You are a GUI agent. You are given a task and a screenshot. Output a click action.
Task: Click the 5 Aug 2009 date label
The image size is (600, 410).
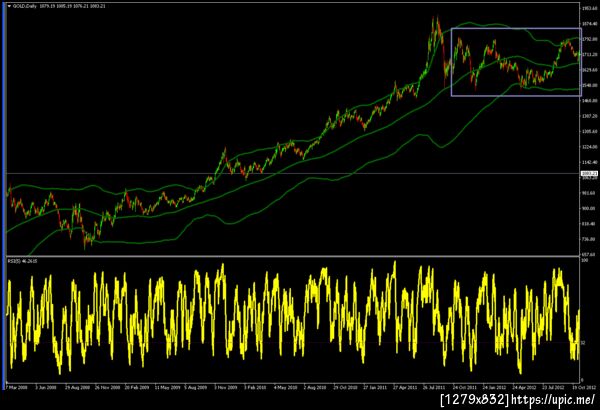tap(196, 387)
